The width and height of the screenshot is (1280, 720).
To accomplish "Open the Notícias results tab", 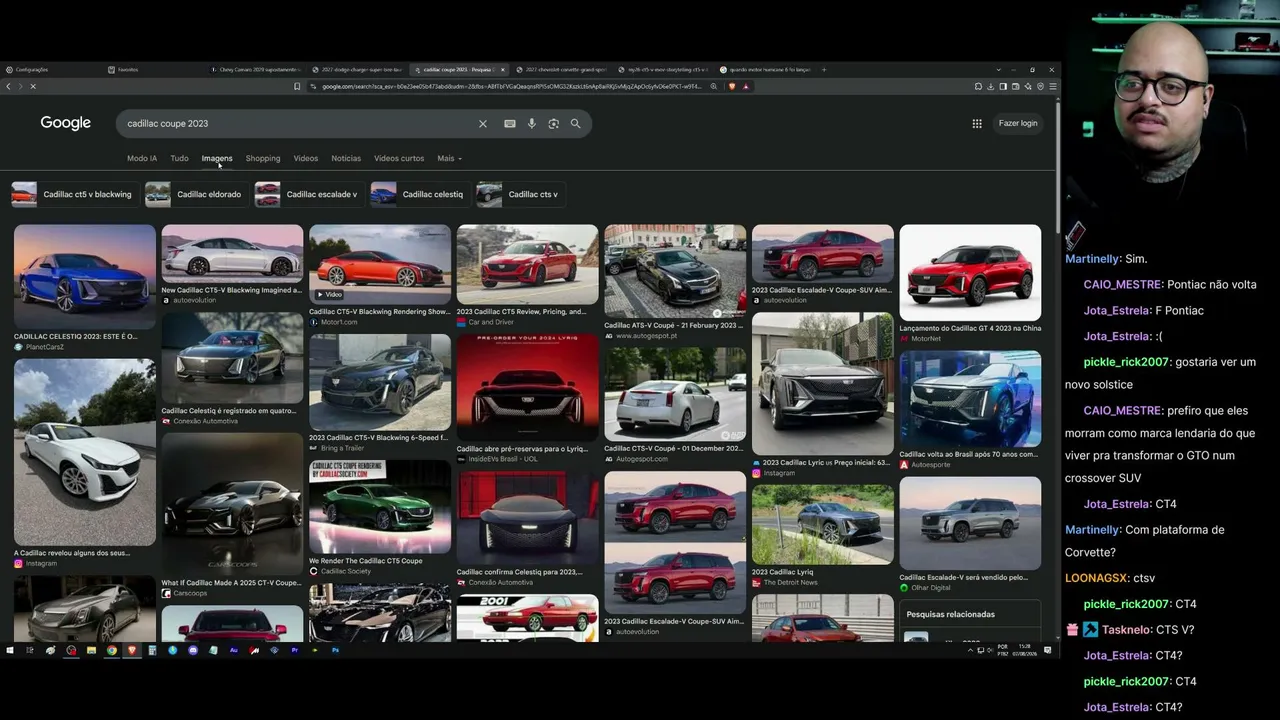I will pos(346,158).
